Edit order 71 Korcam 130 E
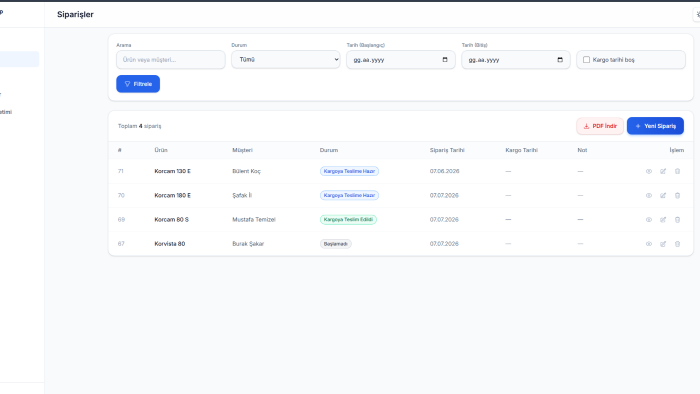 point(663,171)
